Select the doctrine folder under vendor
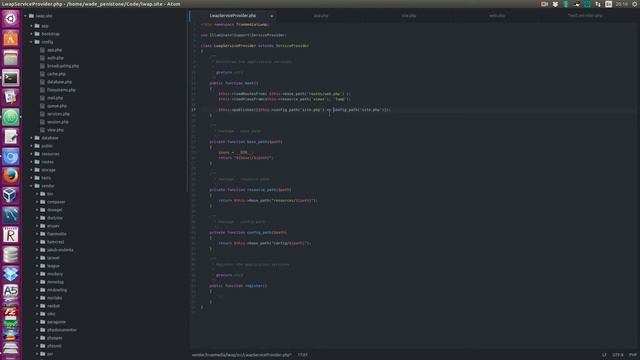 (55, 218)
